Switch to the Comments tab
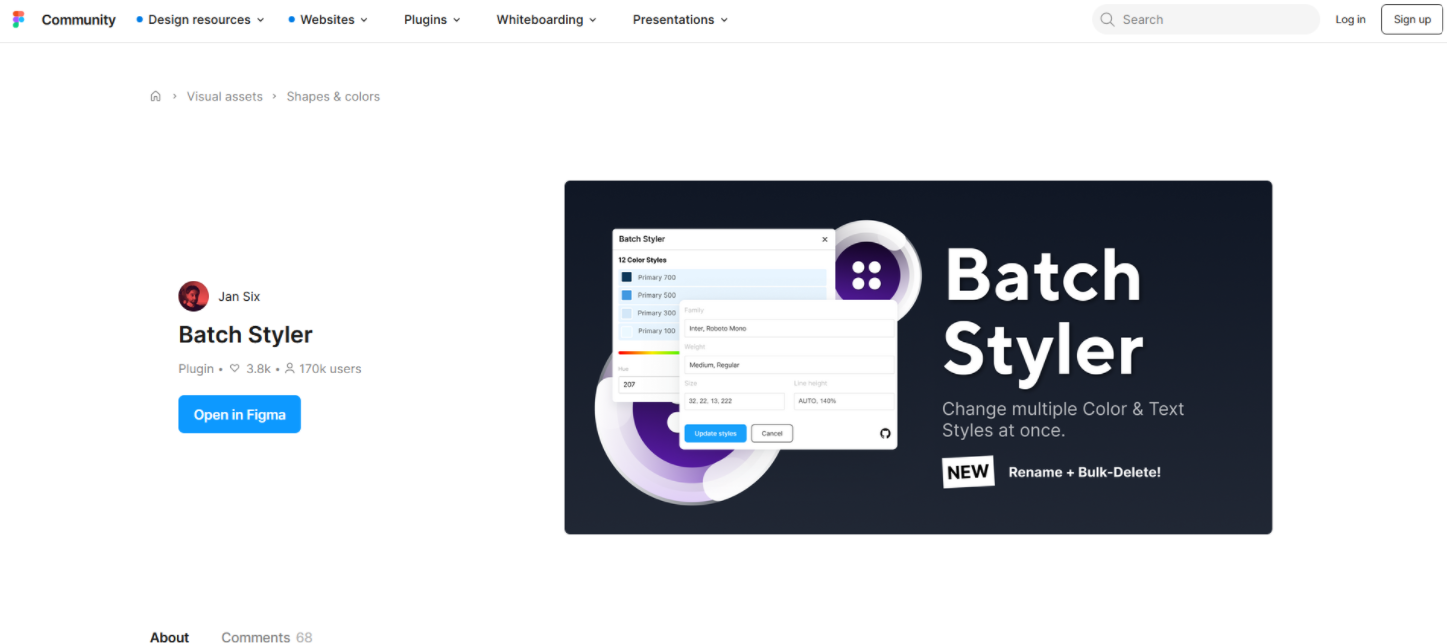Viewport: 1447px width, 643px height. [266, 637]
